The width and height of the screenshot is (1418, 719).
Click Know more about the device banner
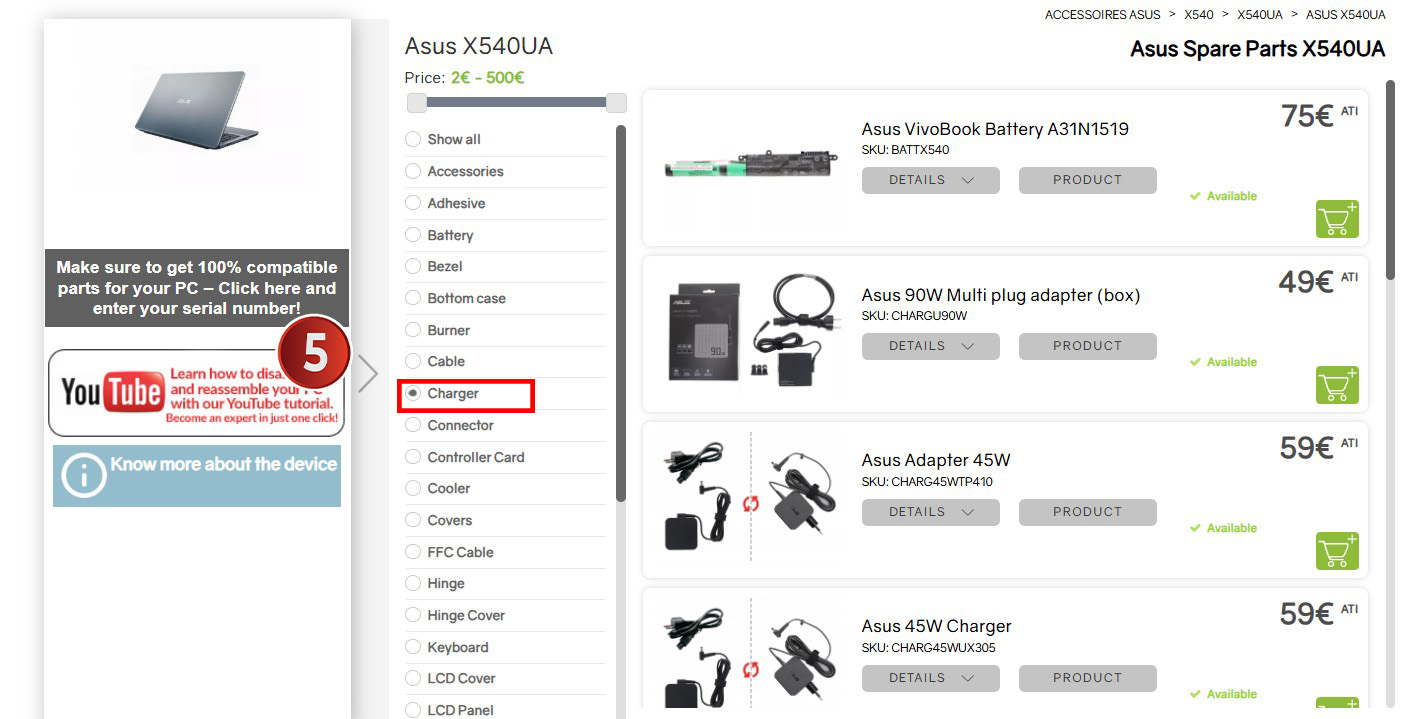click(197, 476)
